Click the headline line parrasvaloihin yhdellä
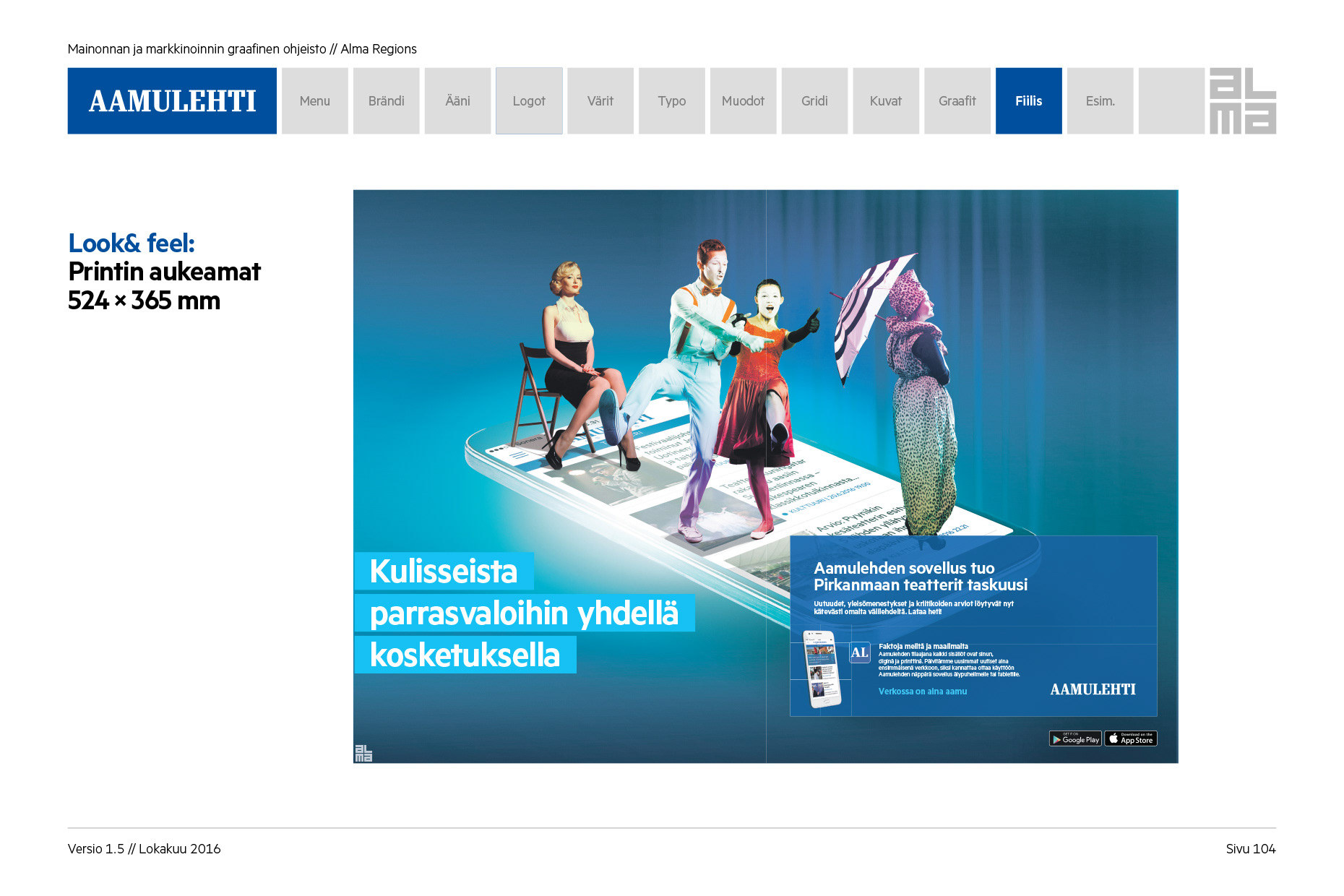 coord(525,613)
